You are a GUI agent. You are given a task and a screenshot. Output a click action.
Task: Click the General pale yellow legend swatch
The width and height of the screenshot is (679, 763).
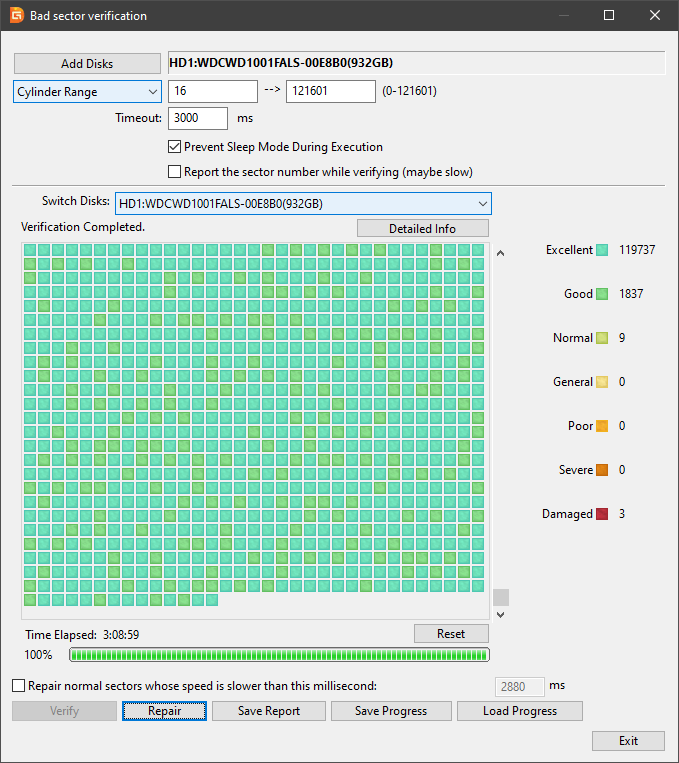pos(602,382)
